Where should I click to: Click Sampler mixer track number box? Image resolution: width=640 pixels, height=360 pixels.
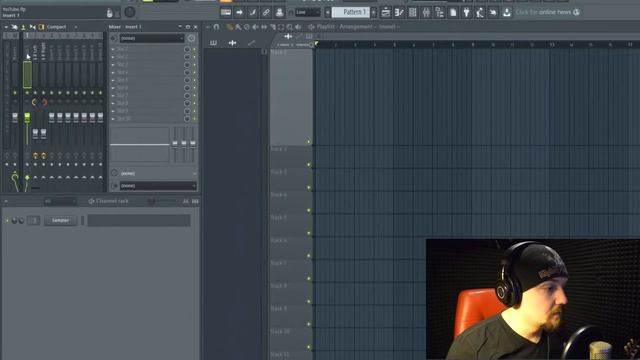(34, 220)
